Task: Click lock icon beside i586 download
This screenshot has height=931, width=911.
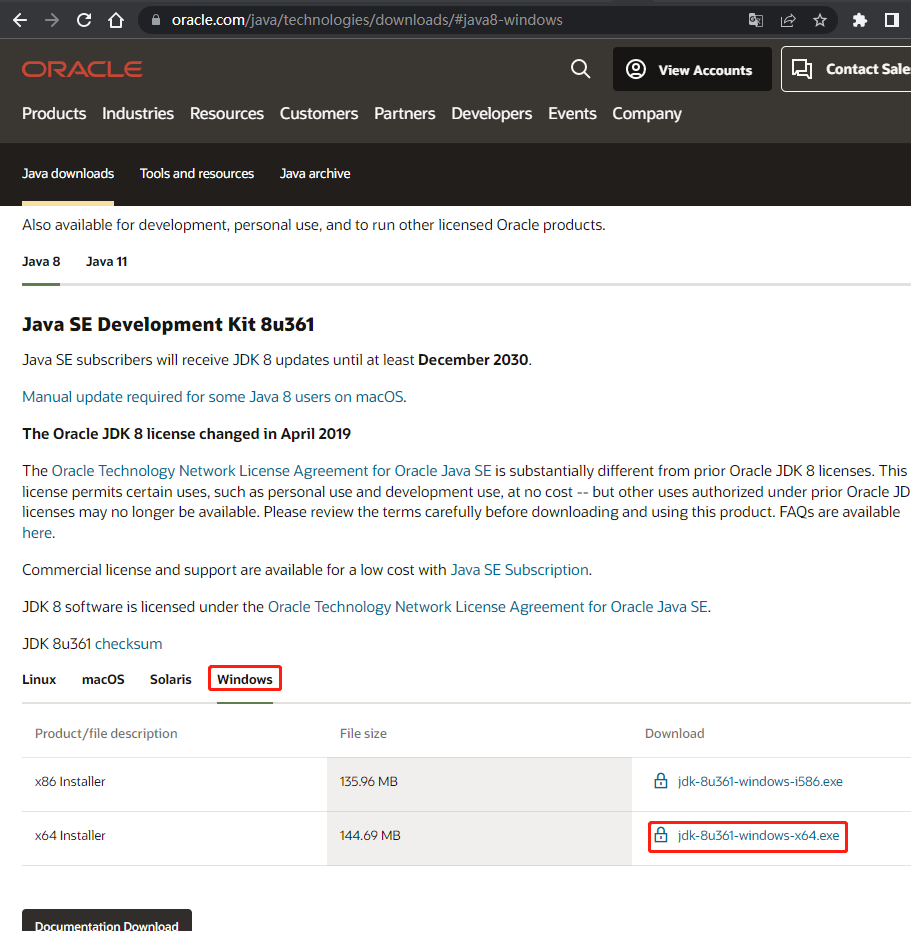Action: tap(660, 781)
